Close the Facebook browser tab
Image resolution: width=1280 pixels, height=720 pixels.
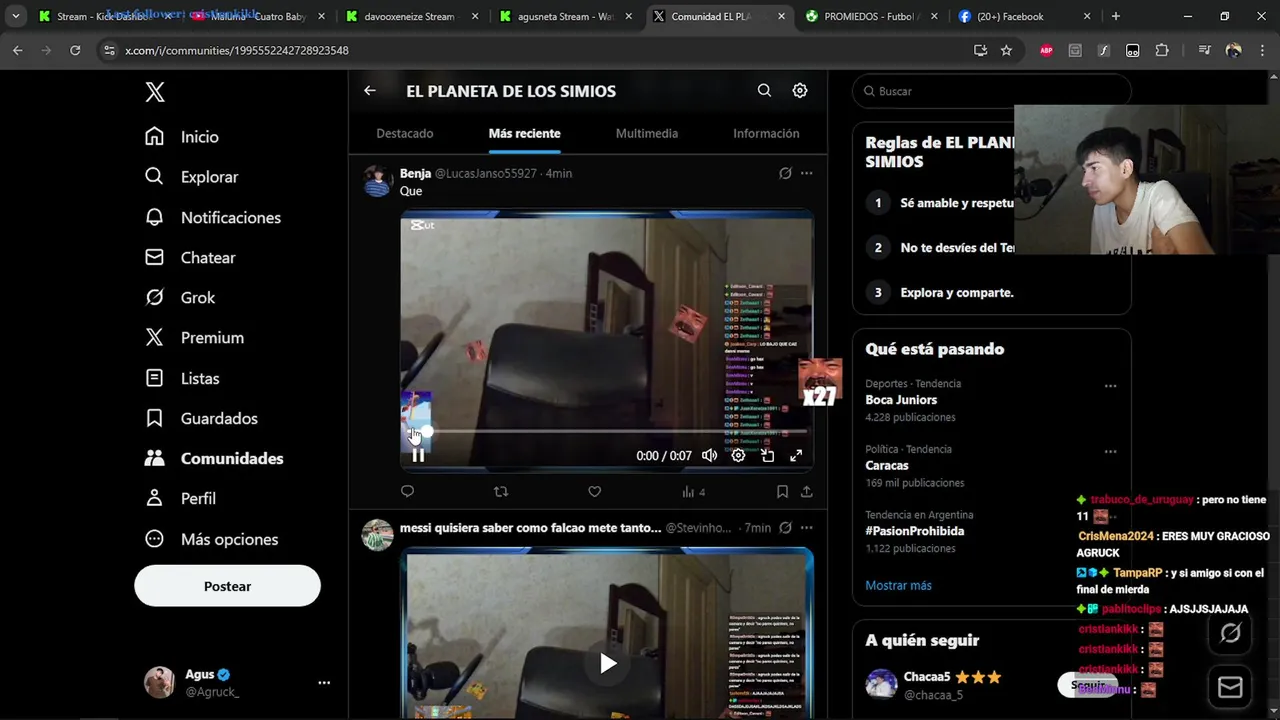click(x=1087, y=16)
